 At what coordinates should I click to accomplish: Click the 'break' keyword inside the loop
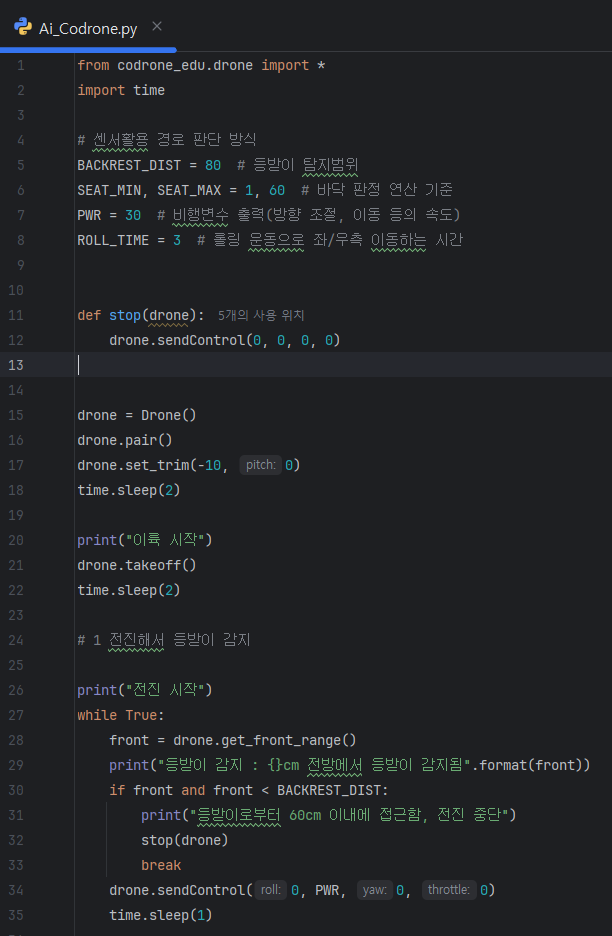click(x=161, y=865)
